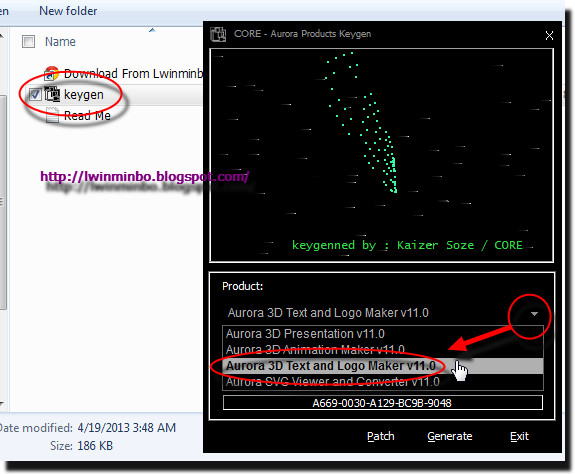This screenshot has width=575, height=474.
Task: Click the Patch button
Action: (381, 436)
